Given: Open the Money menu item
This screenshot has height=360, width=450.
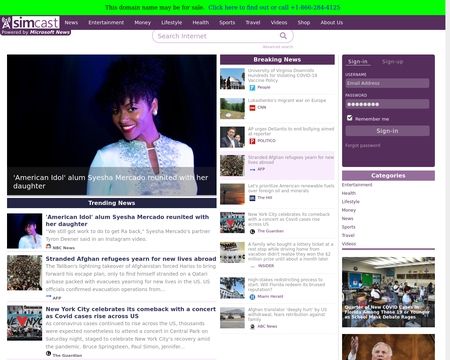Looking at the screenshot, I should [142, 23].
